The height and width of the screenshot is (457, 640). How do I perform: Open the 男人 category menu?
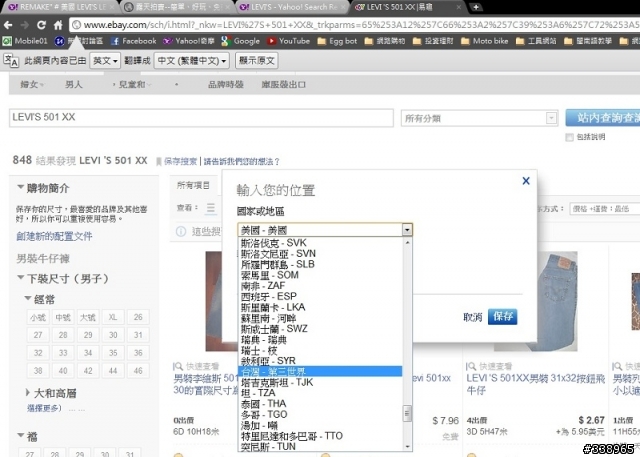tap(73, 84)
